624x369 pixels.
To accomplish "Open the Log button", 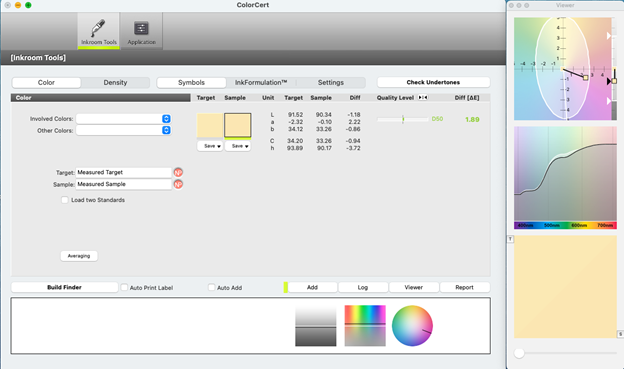I will pos(363,287).
